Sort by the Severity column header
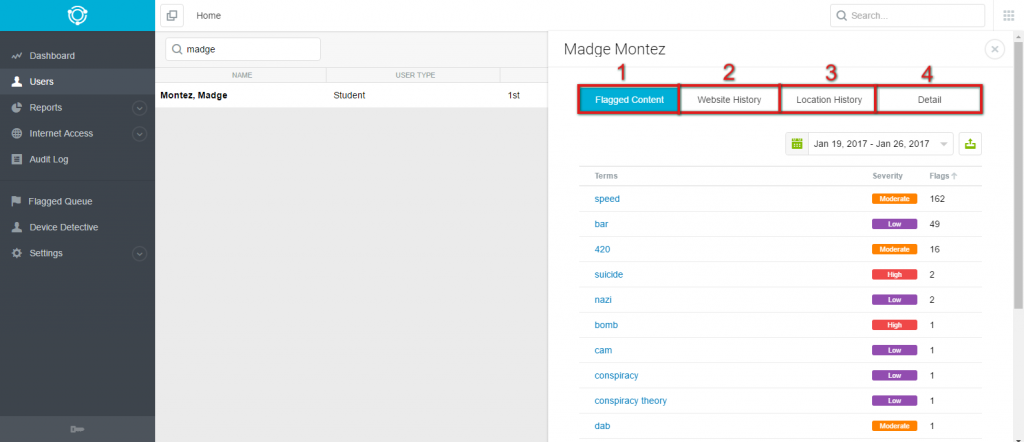This screenshot has height=442, width=1024. pyautogui.click(x=888, y=176)
